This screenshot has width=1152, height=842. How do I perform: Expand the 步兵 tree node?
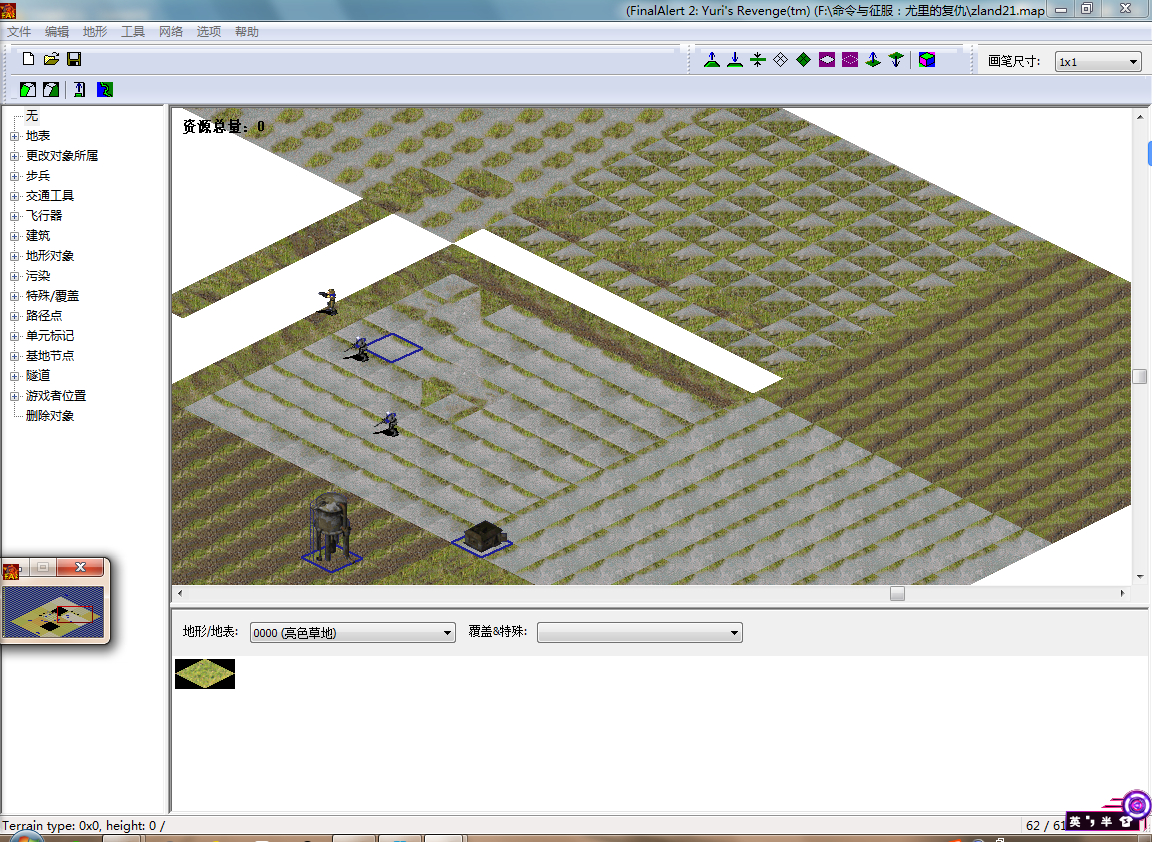[15, 176]
